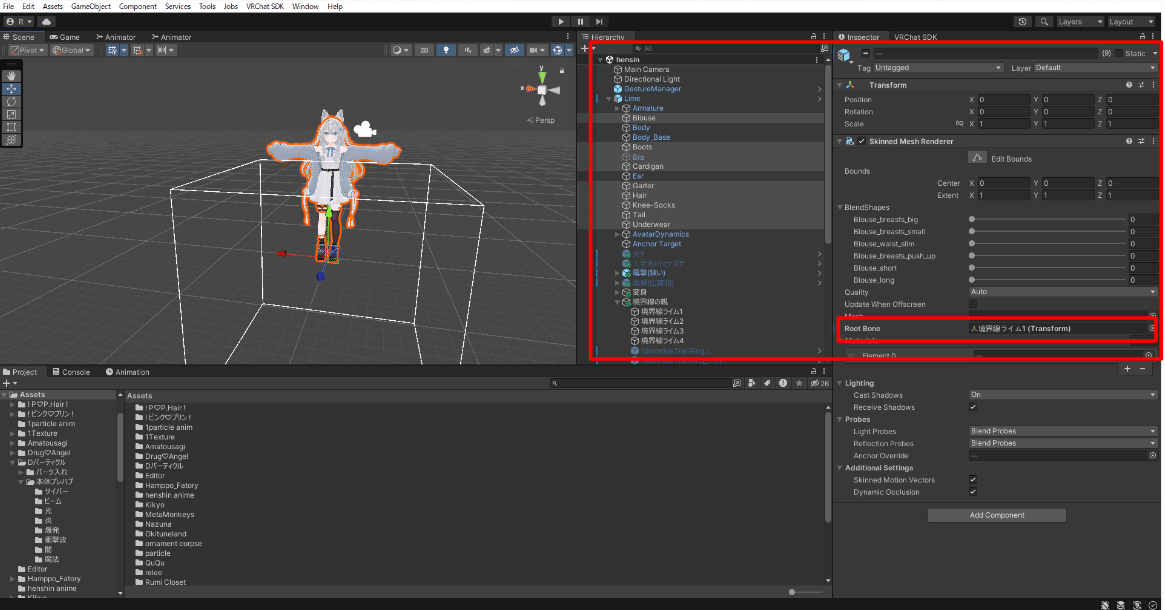Adjust project icon size slider
This screenshot has height=610, width=1165.
pos(806,592)
